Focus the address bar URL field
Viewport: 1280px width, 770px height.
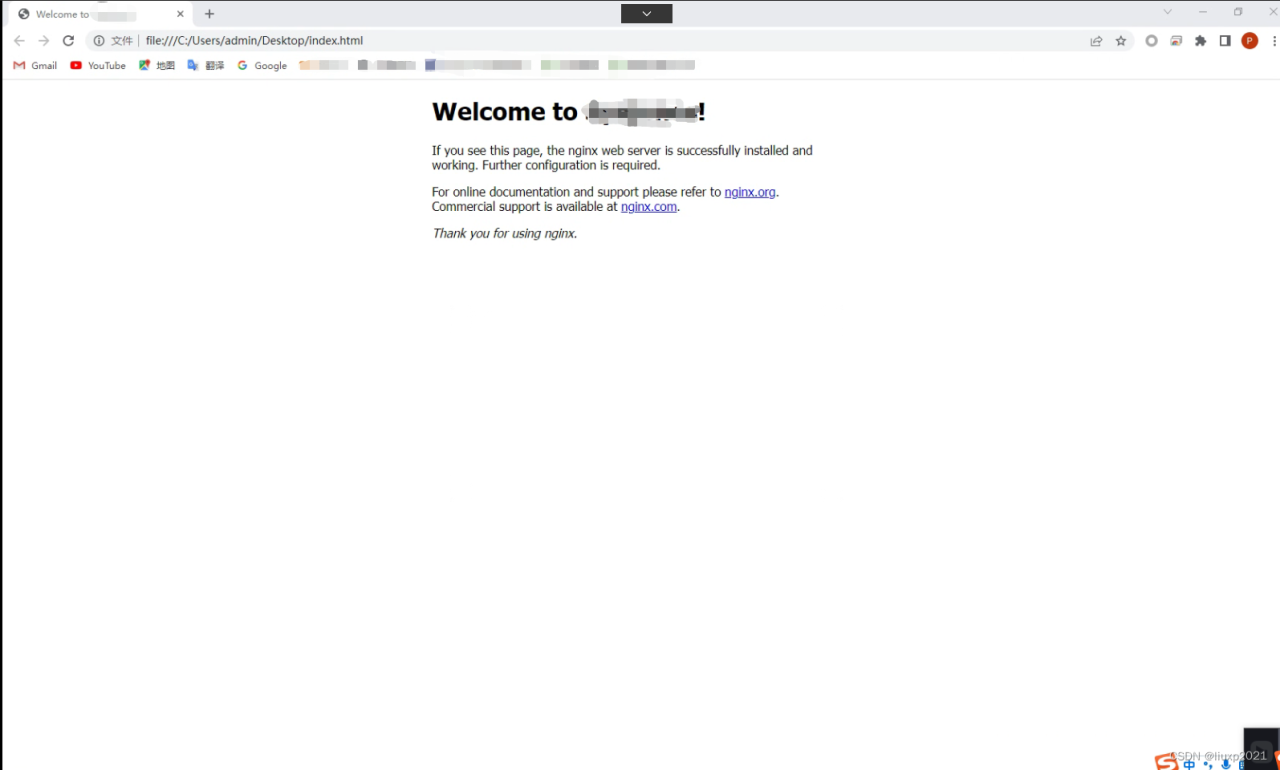click(x=610, y=41)
